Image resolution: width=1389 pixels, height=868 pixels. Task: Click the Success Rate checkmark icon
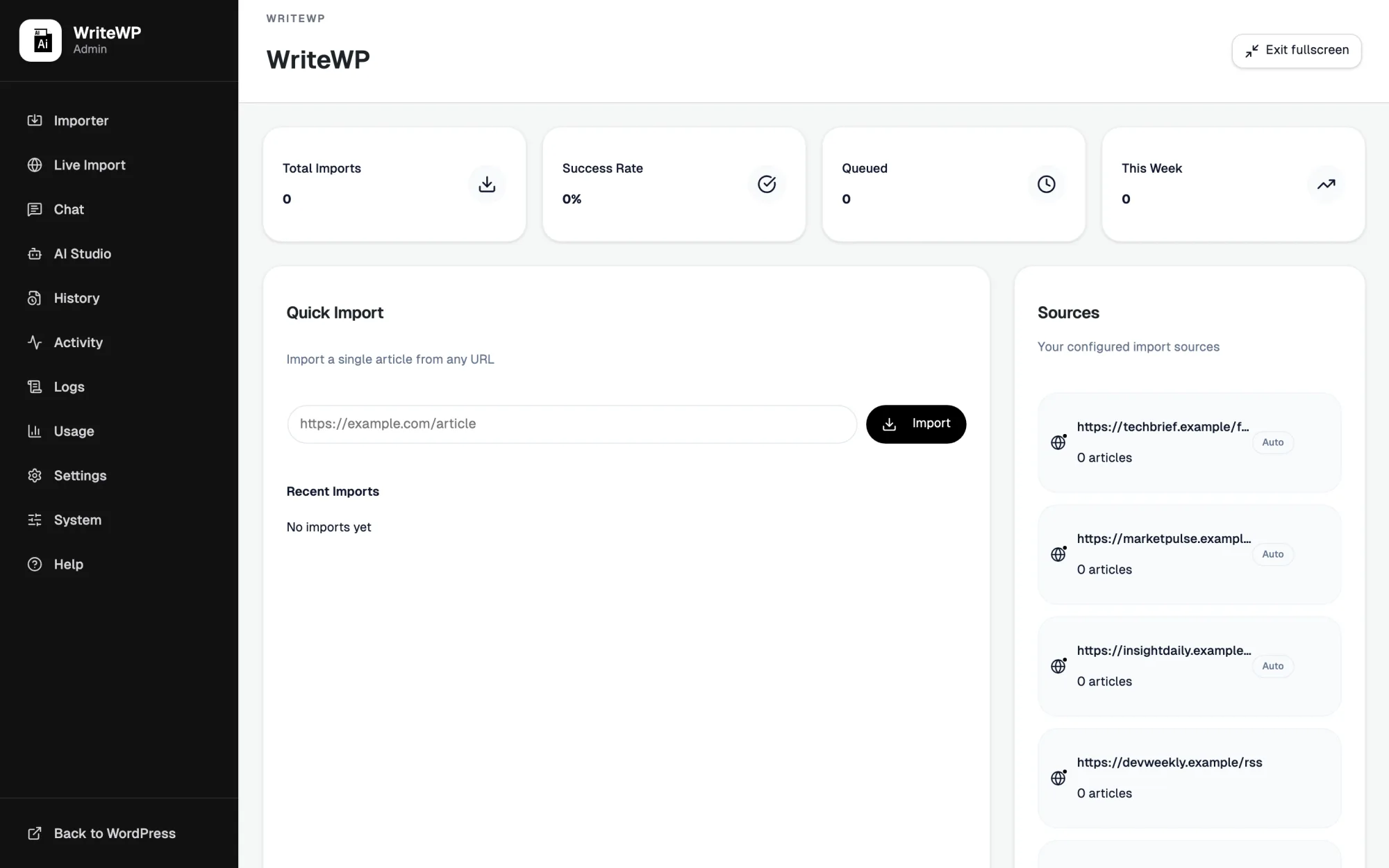click(x=767, y=184)
